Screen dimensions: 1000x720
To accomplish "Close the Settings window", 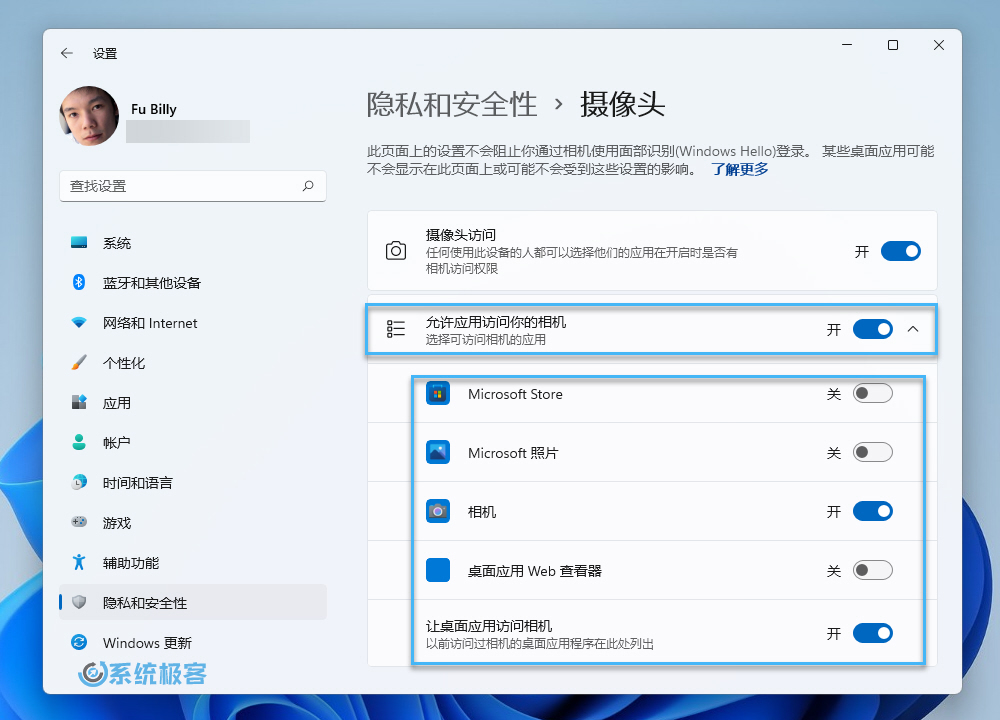I will pos(939,45).
